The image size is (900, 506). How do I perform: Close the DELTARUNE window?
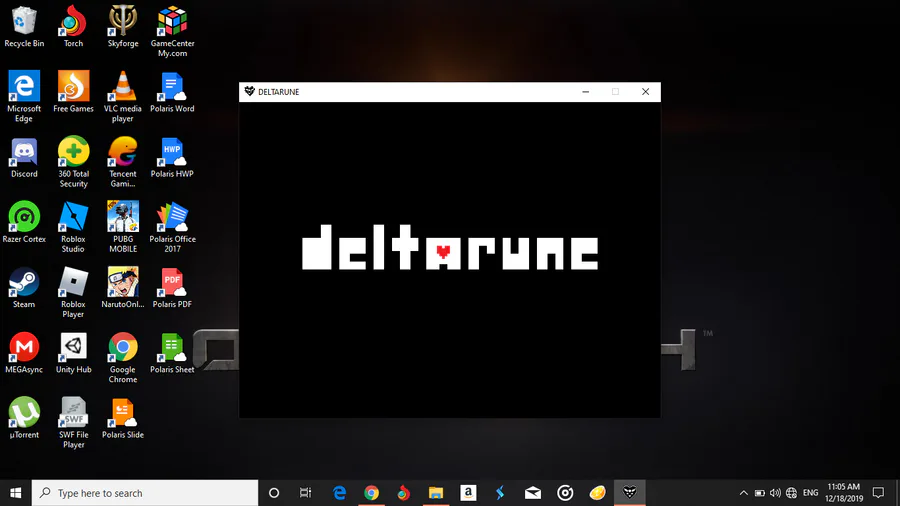tap(645, 92)
